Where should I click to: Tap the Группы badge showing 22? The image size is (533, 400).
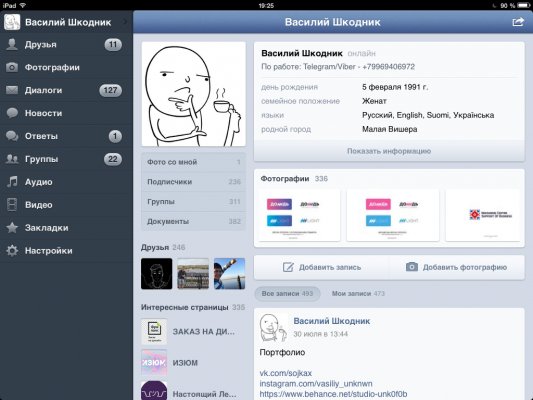pyautogui.click(x=113, y=159)
